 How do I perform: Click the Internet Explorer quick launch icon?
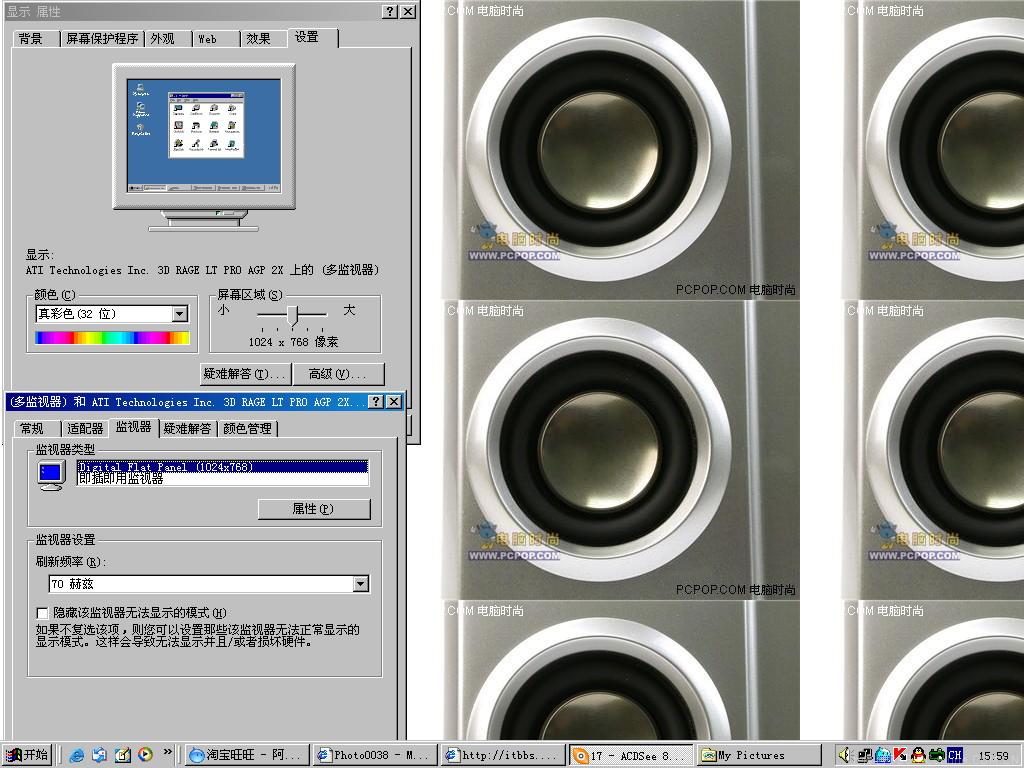tap(77, 755)
